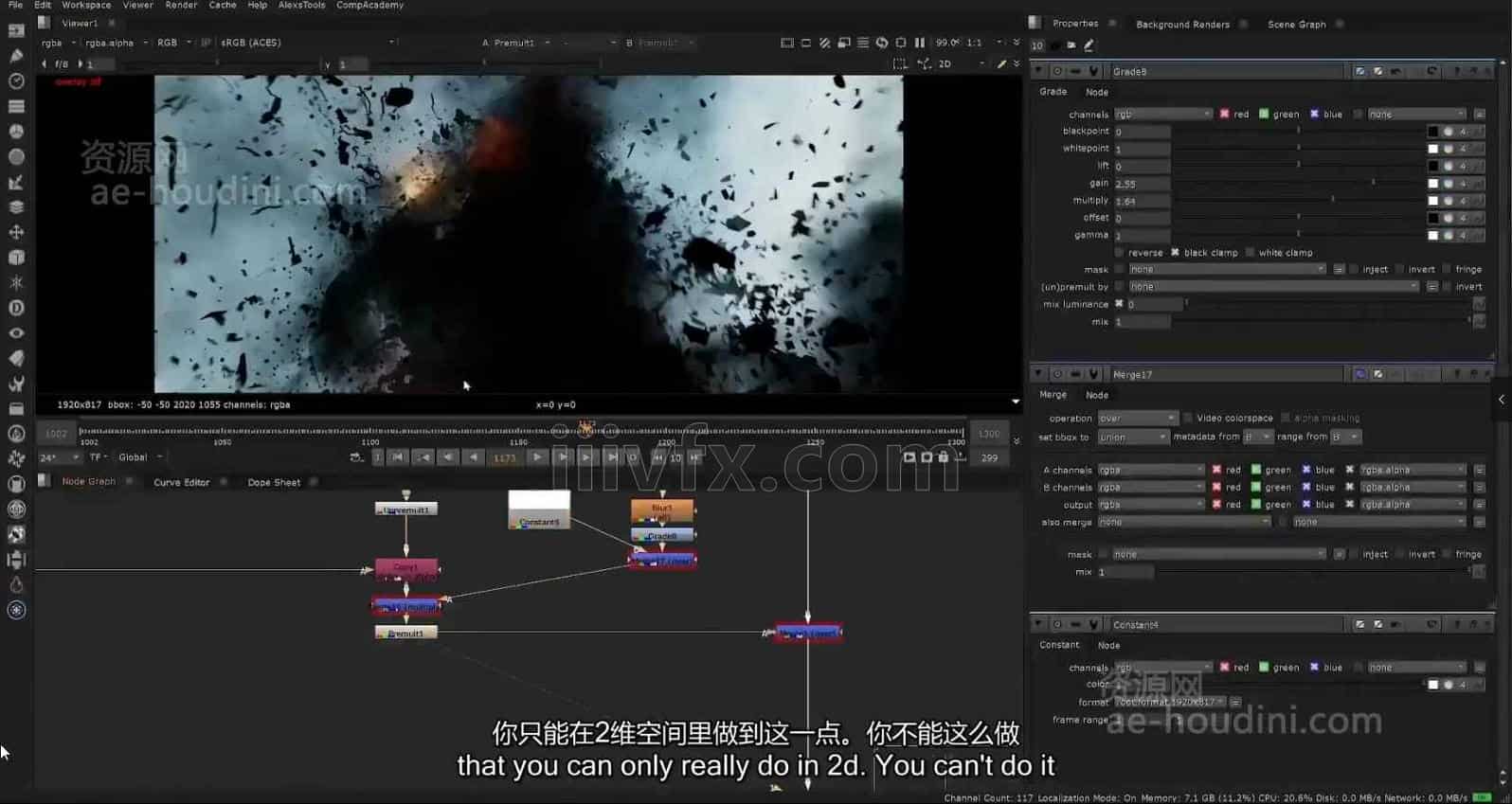This screenshot has height=804, width=1512.
Task: Click the gain value field 2.55
Action: (x=1143, y=184)
